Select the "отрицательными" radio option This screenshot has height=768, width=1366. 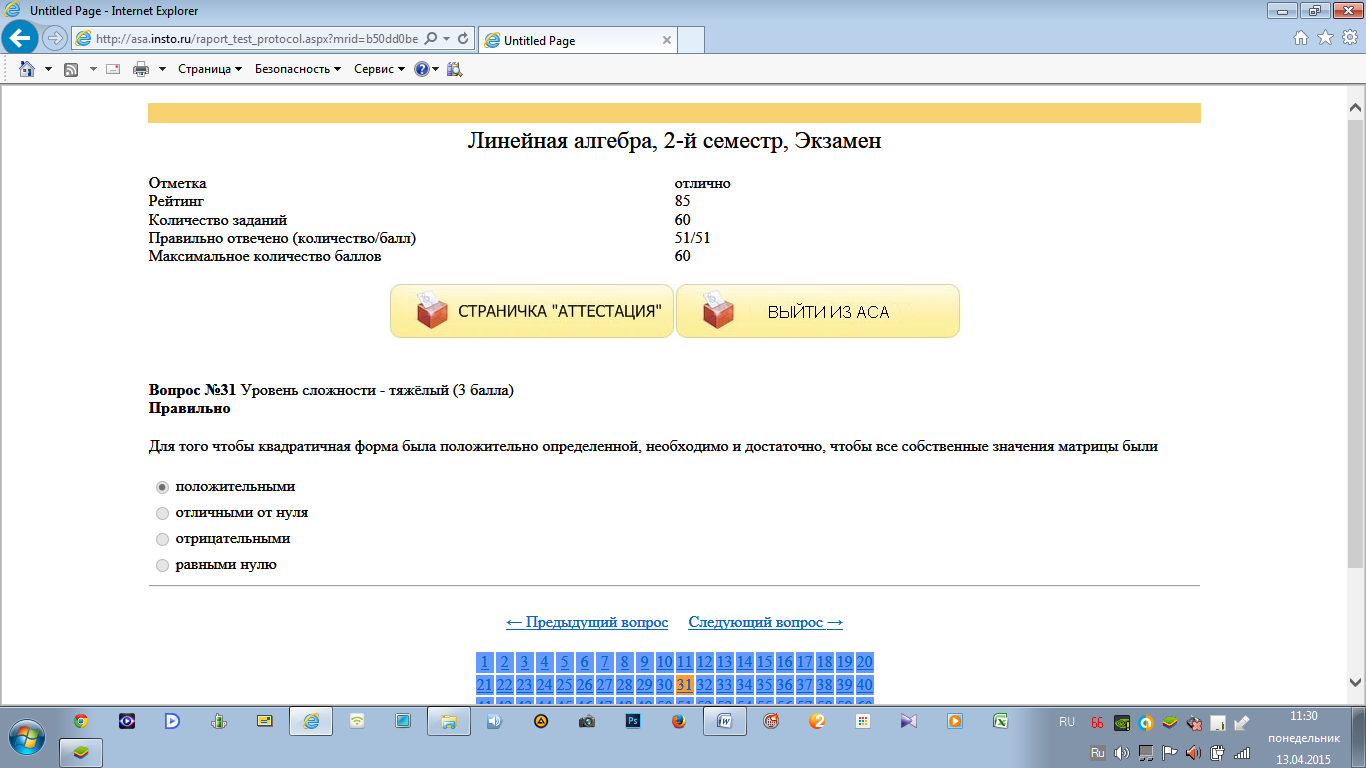click(162, 539)
